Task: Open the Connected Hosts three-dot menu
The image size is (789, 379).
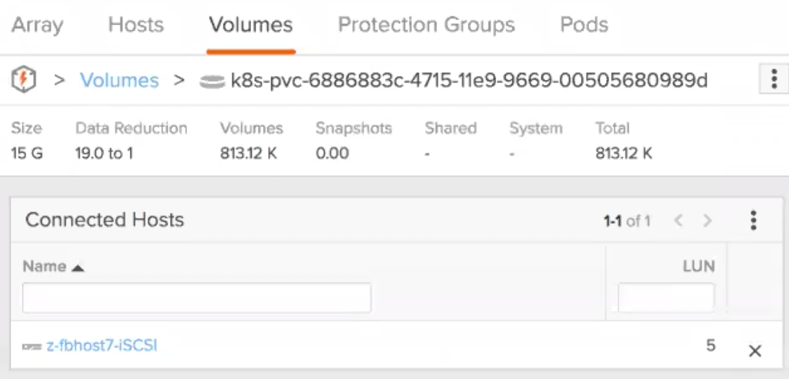Action: coord(753,220)
